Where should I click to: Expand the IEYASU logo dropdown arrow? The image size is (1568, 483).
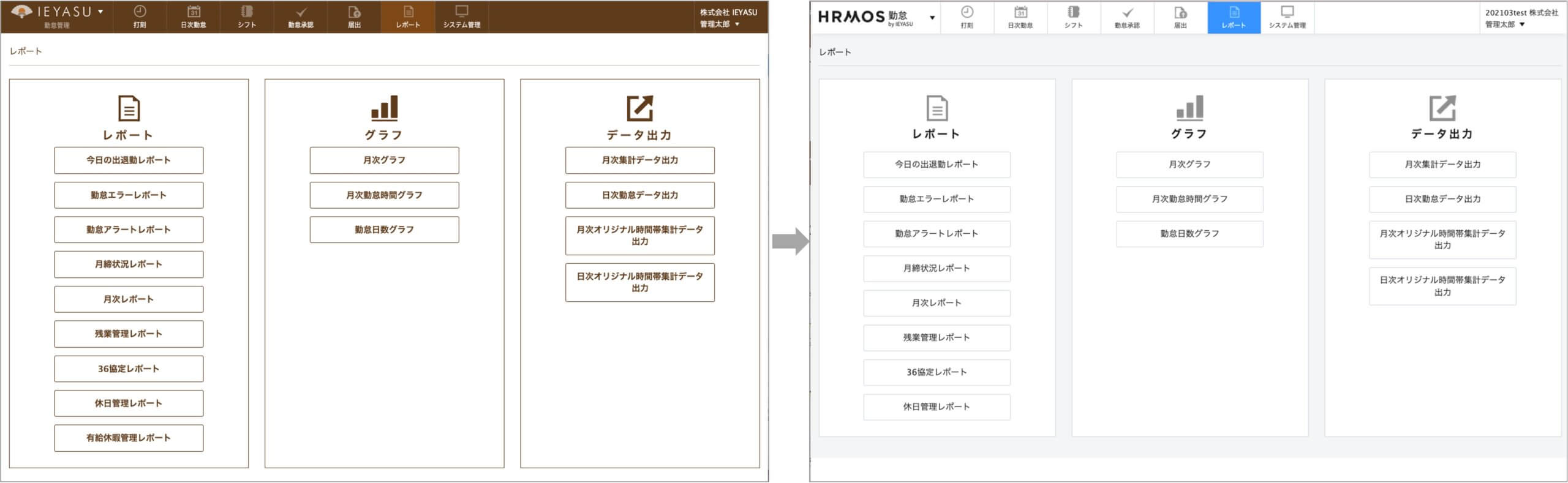(x=101, y=12)
